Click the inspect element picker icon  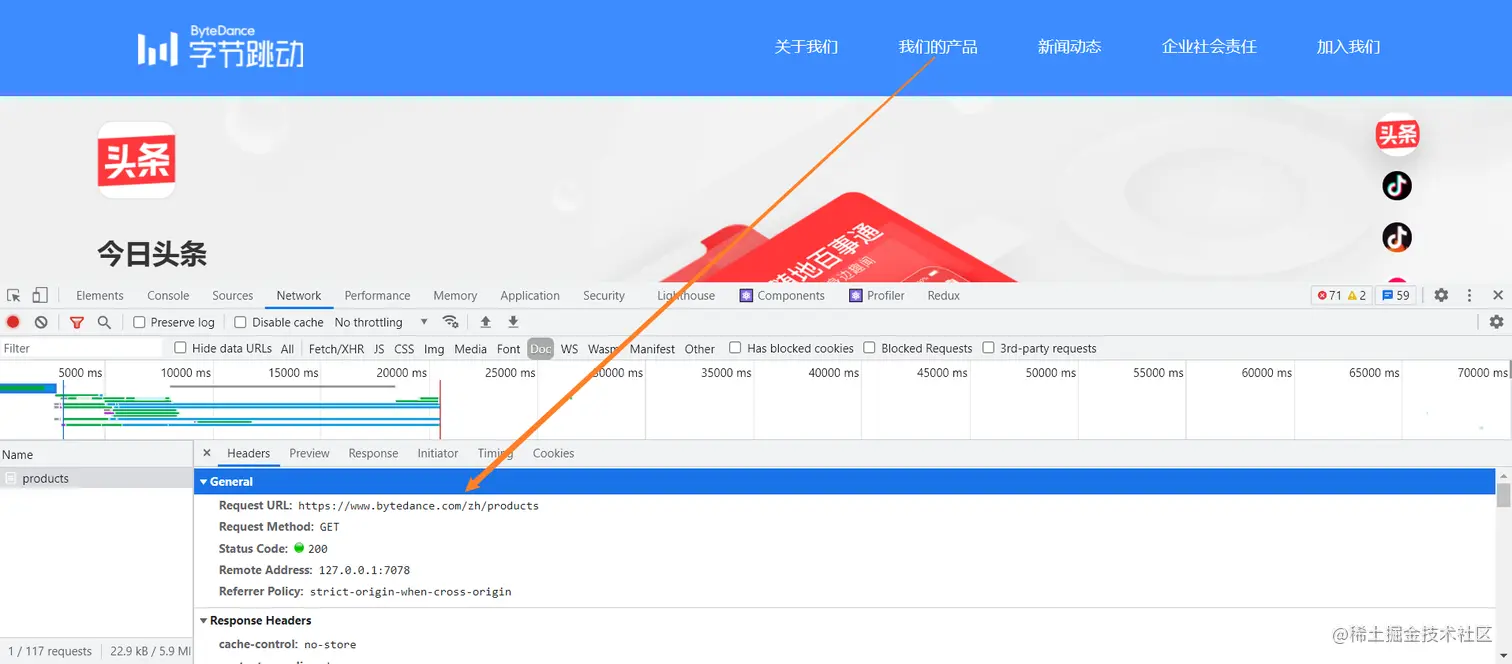[14, 295]
